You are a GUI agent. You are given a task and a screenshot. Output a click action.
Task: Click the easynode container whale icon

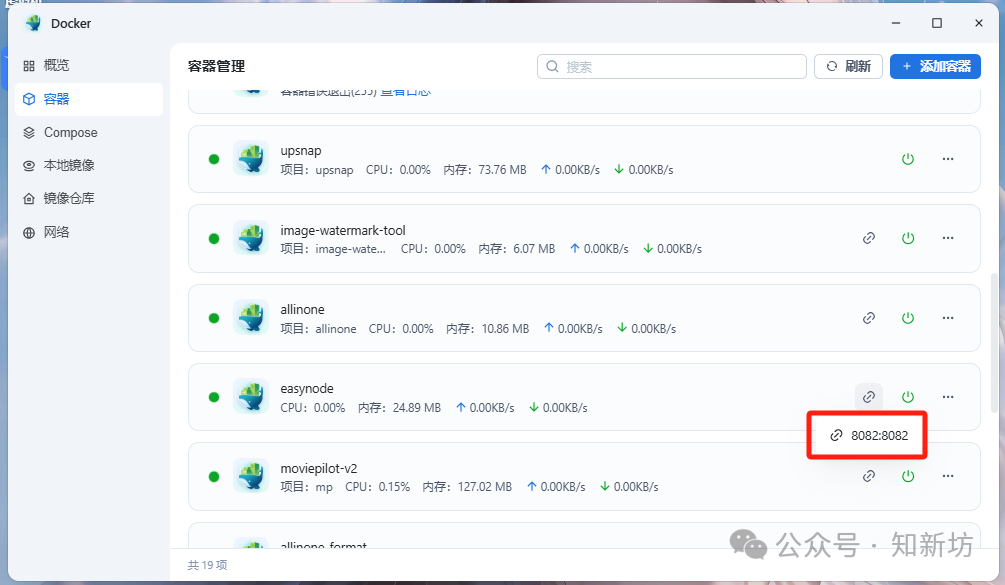pos(251,397)
